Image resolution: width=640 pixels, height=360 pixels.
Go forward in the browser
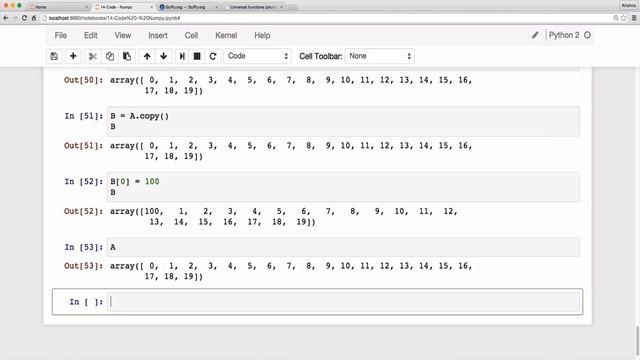[x=15, y=18]
